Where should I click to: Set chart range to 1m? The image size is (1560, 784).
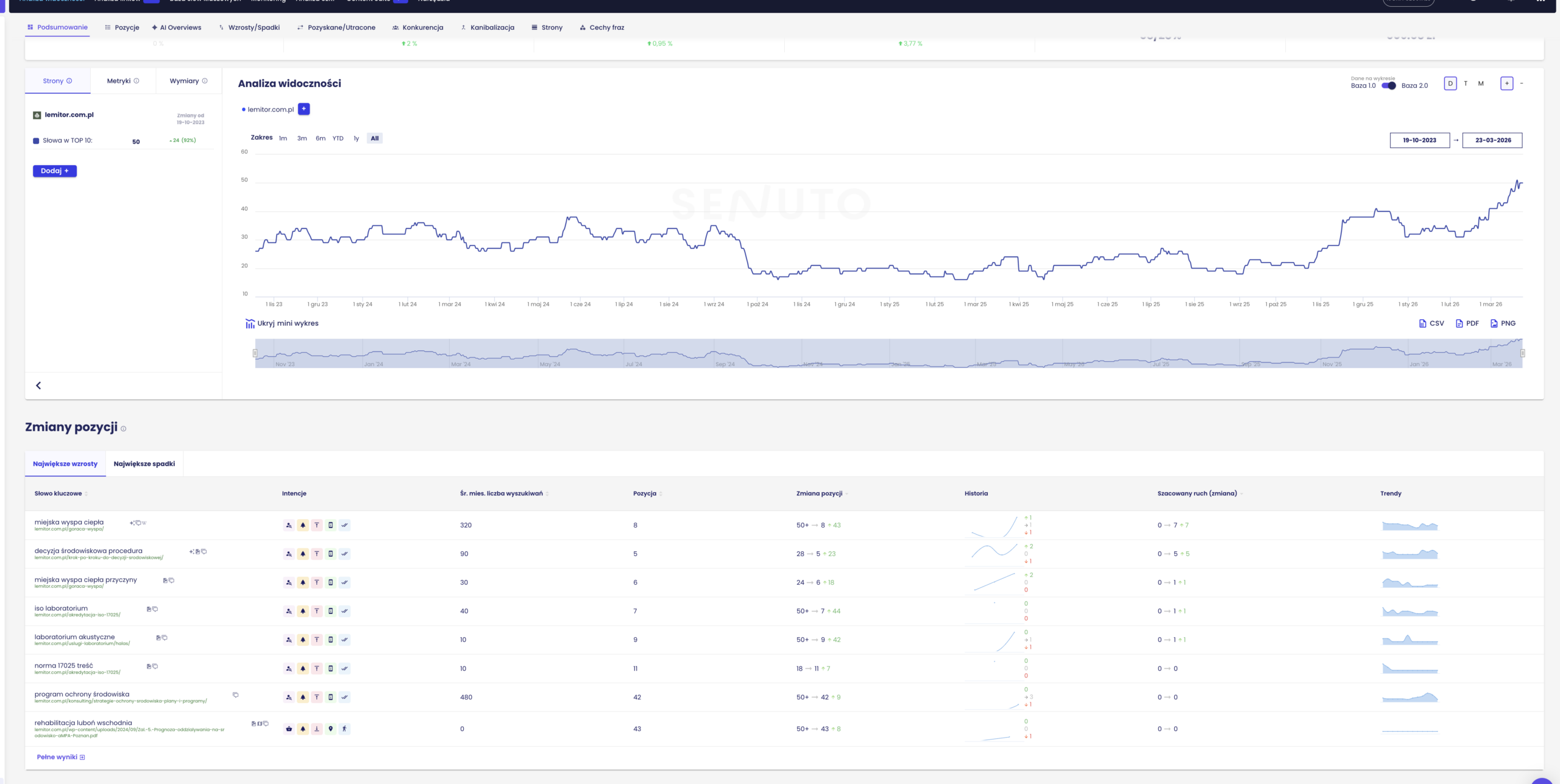coord(283,138)
